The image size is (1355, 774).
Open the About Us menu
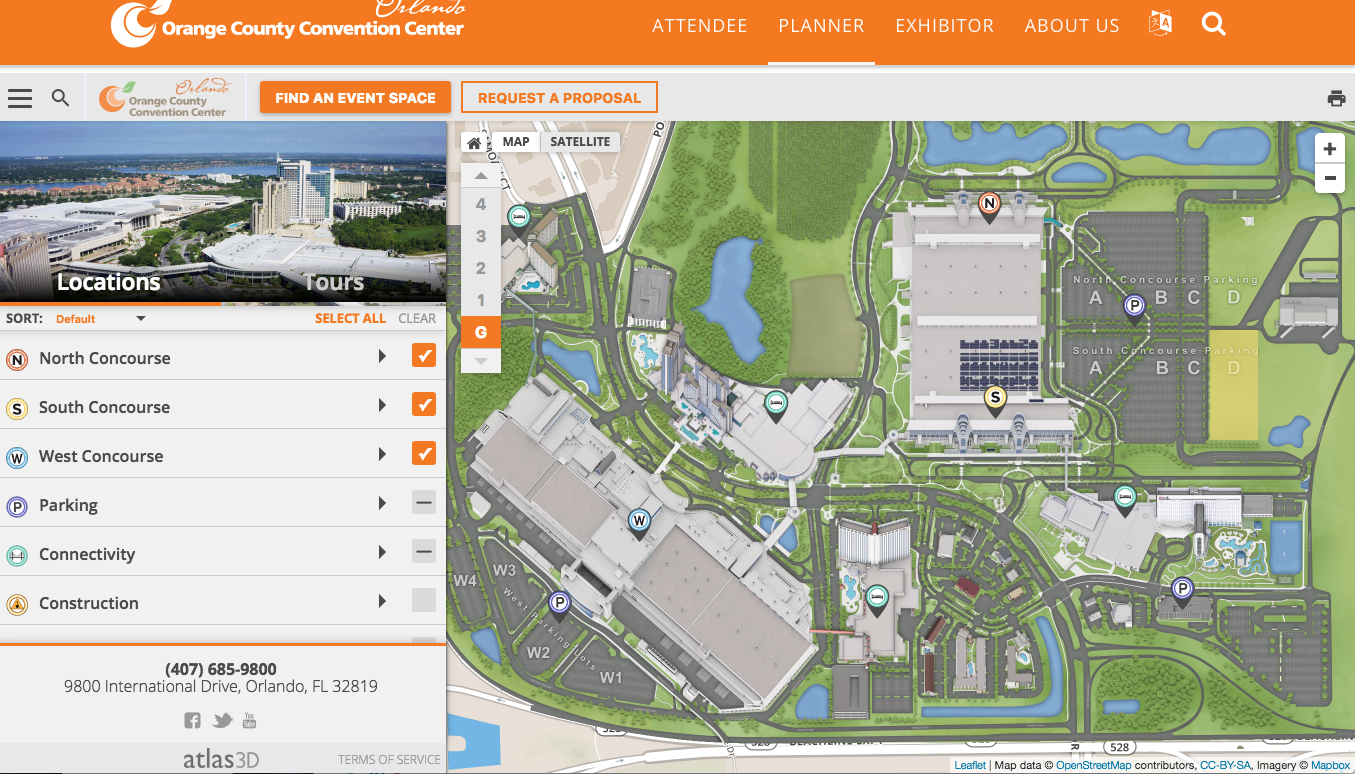(x=1072, y=26)
